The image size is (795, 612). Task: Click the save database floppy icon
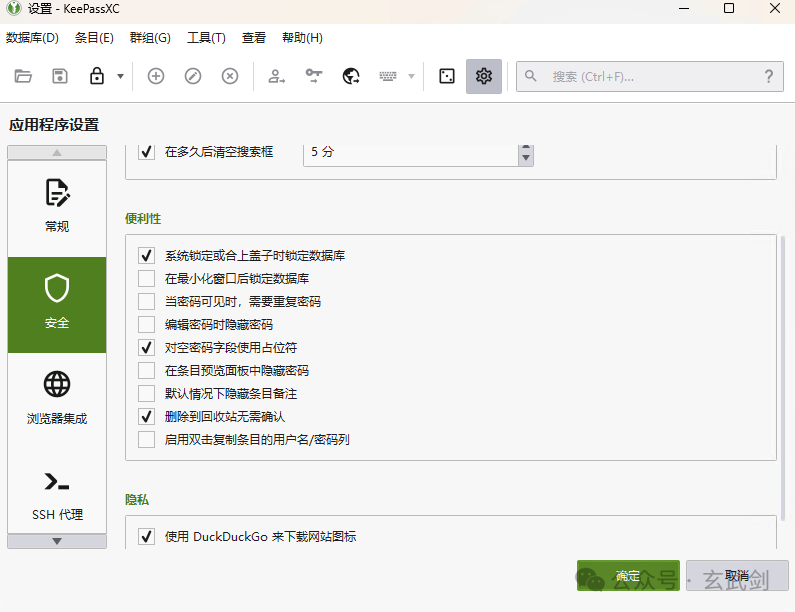[x=60, y=77]
